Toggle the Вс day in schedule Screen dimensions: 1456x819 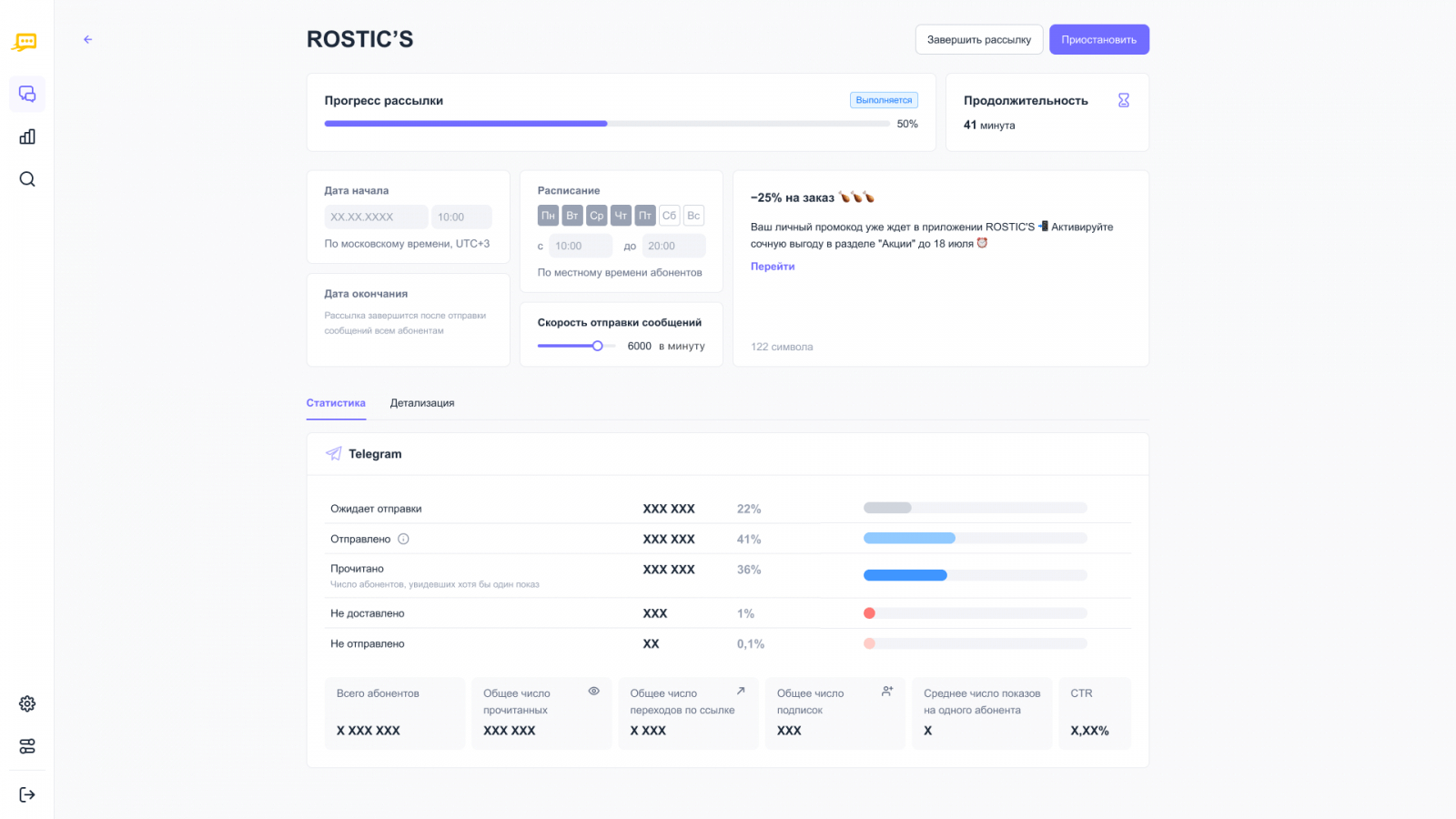point(693,216)
